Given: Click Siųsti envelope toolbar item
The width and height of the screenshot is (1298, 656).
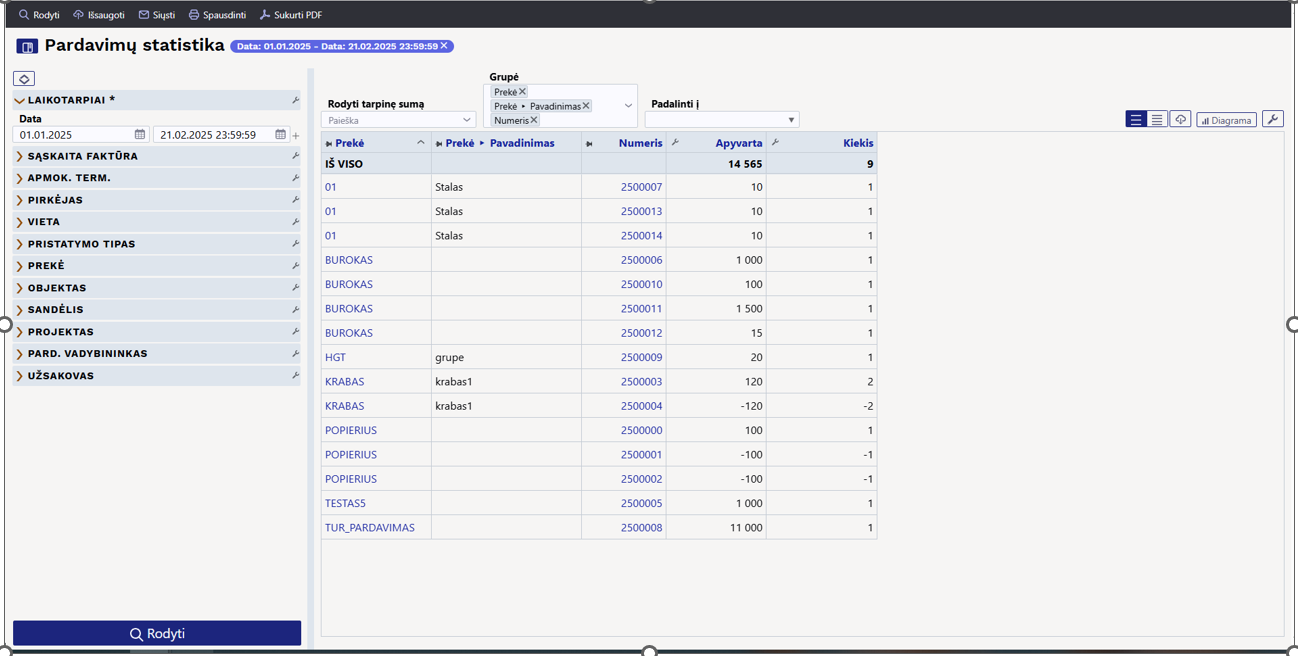Looking at the screenshot, I should click(156, 15).
